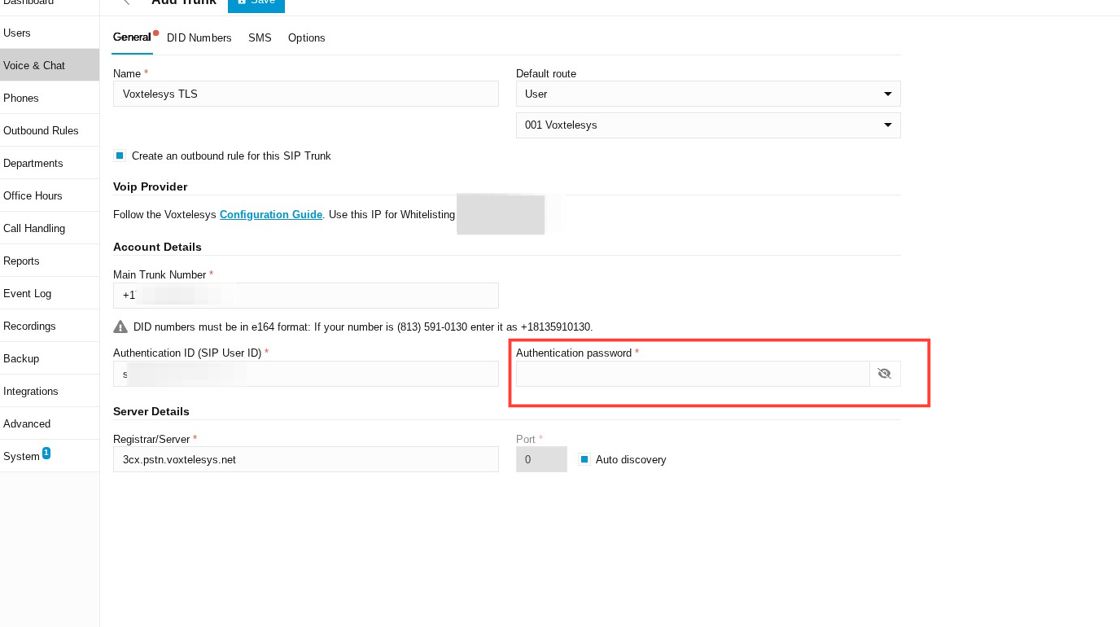Click the Name field with Voxtelesys TLS
The height and width of the screenshot is (627, 1120).
pos(306,94)
